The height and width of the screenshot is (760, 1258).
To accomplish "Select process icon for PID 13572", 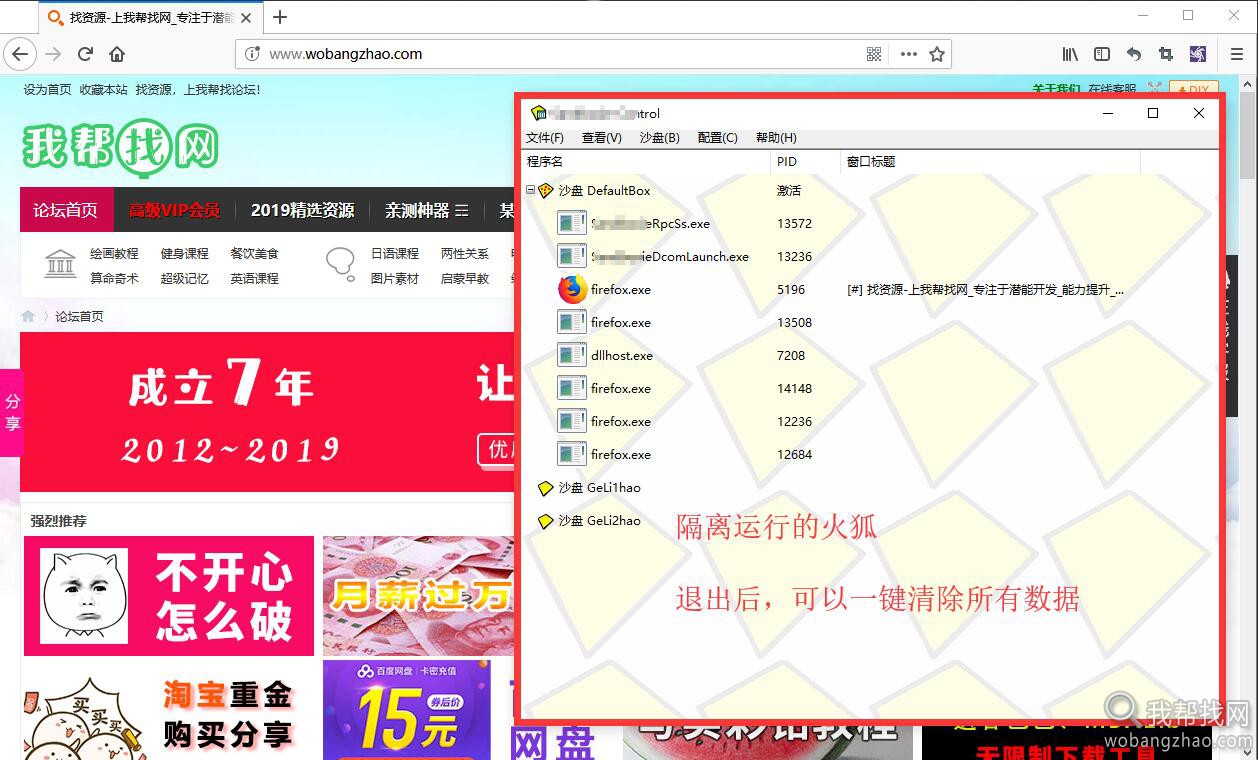I will tap(572, 223).
